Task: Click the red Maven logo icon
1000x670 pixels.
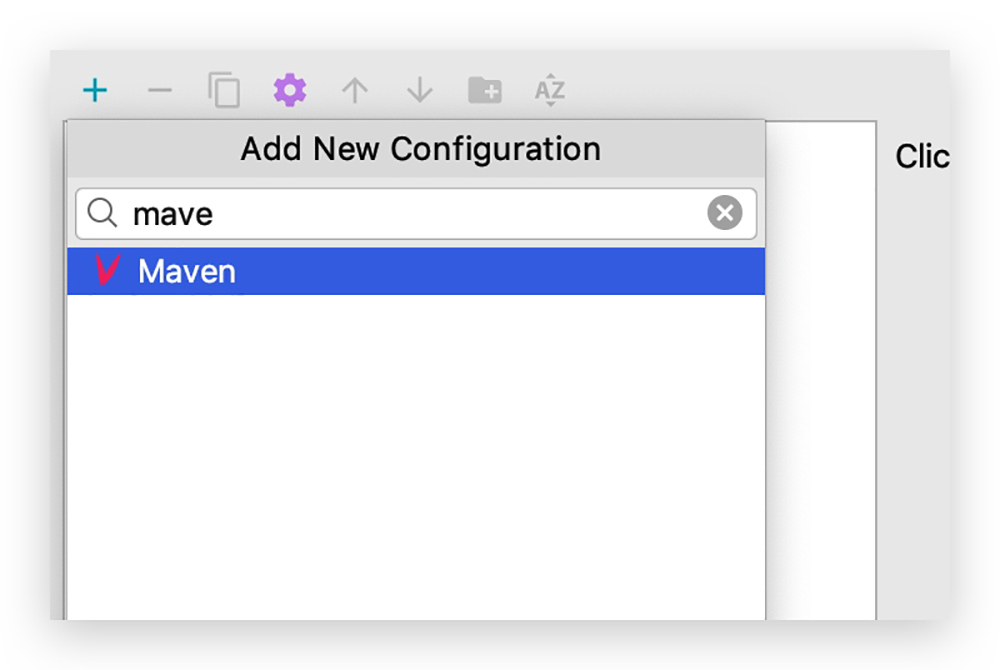Action: 106,271
